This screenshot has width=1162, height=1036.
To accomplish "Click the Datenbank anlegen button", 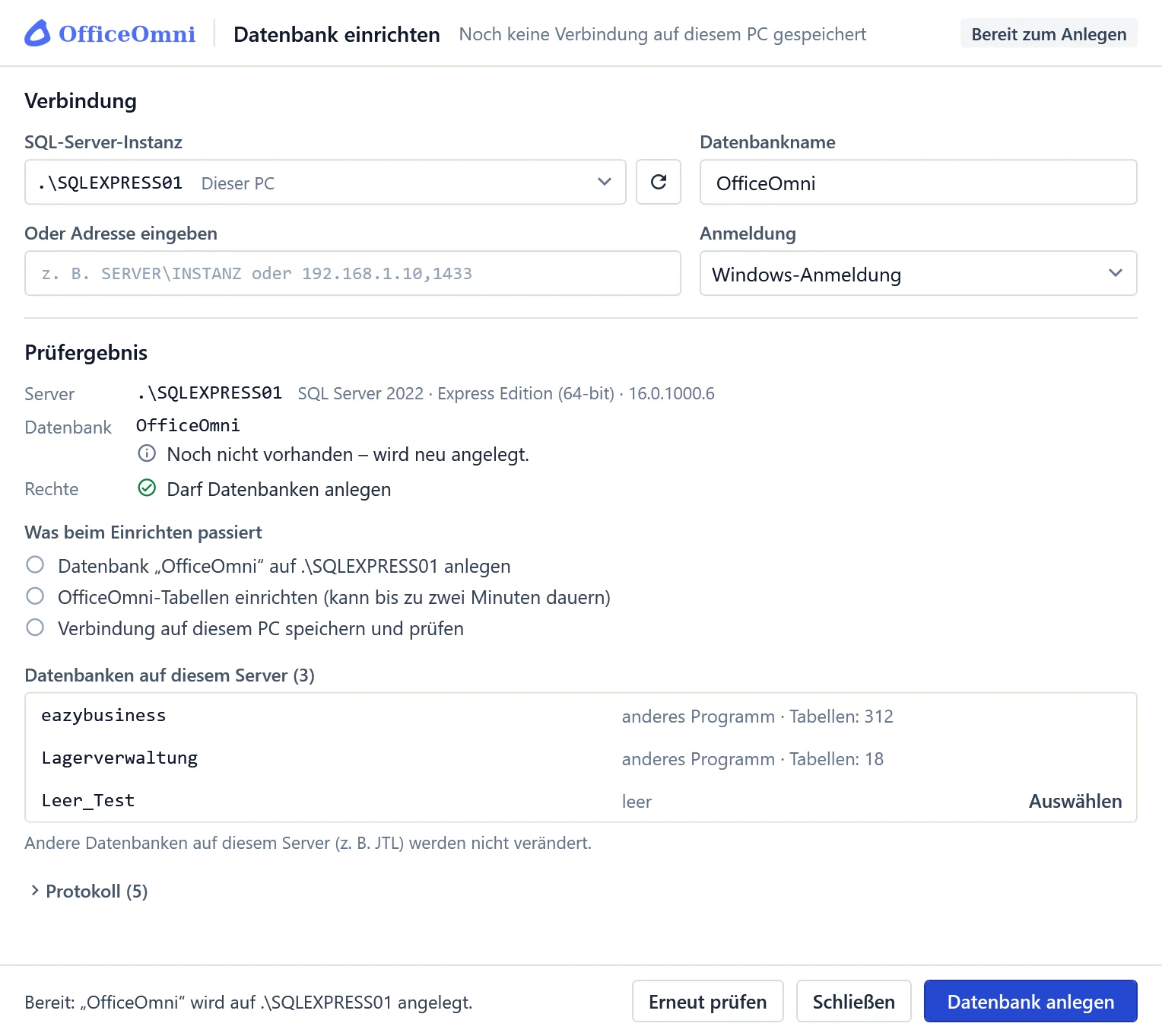I will [x=1030, y=1001].
